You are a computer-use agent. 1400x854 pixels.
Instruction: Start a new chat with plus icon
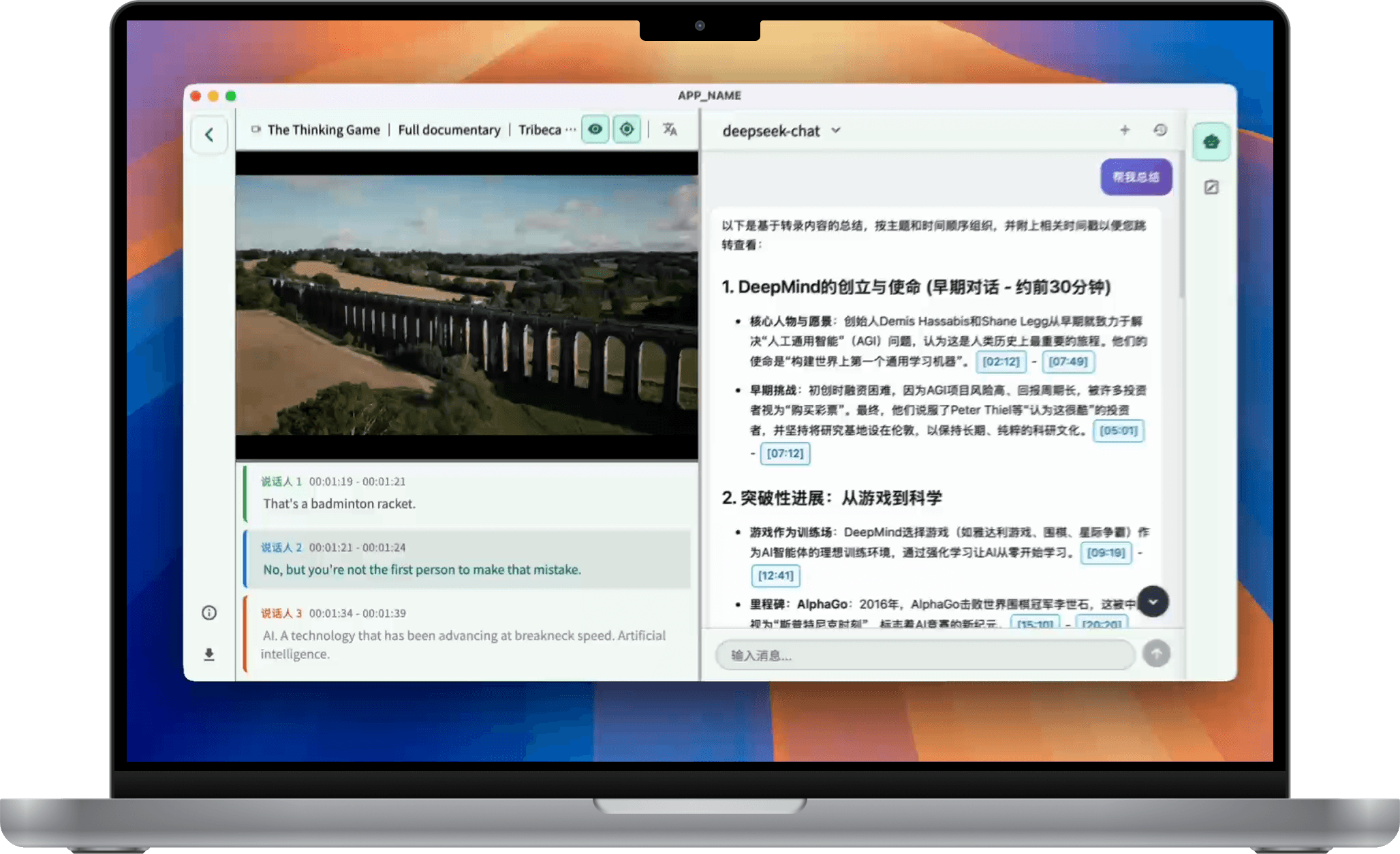click(x=1124, y=130)
